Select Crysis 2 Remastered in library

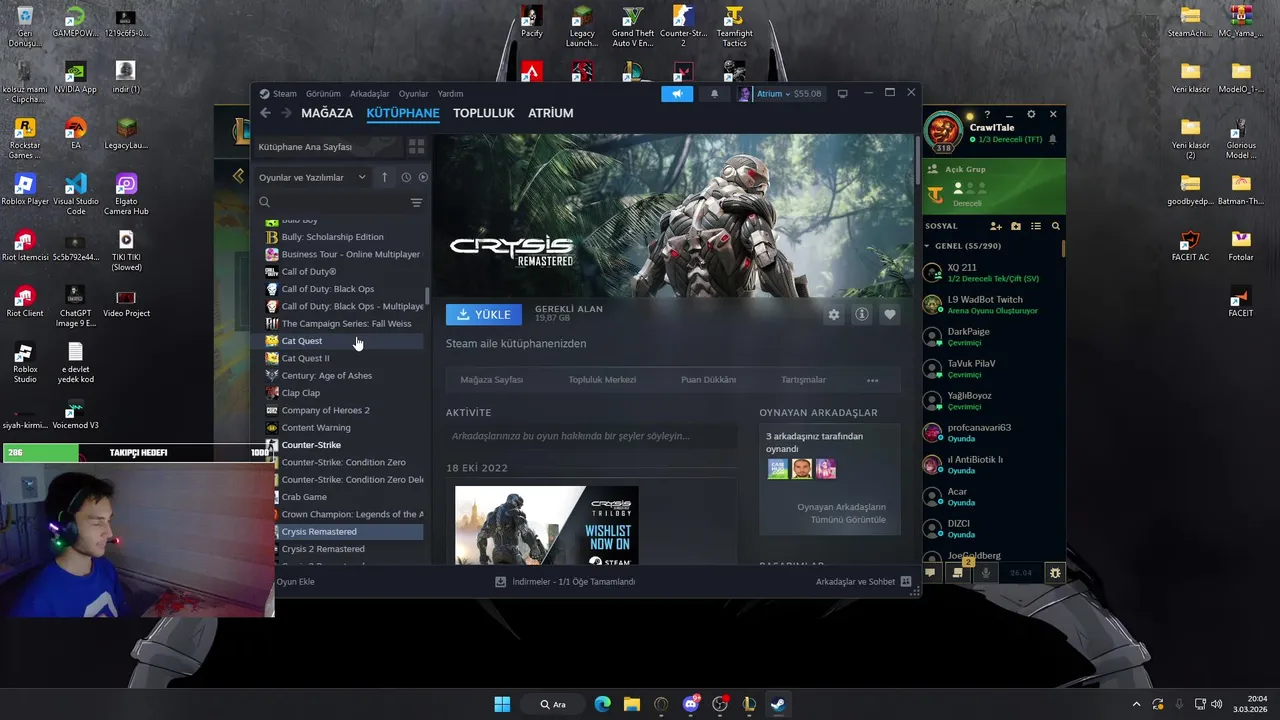(x=343, y=549)
